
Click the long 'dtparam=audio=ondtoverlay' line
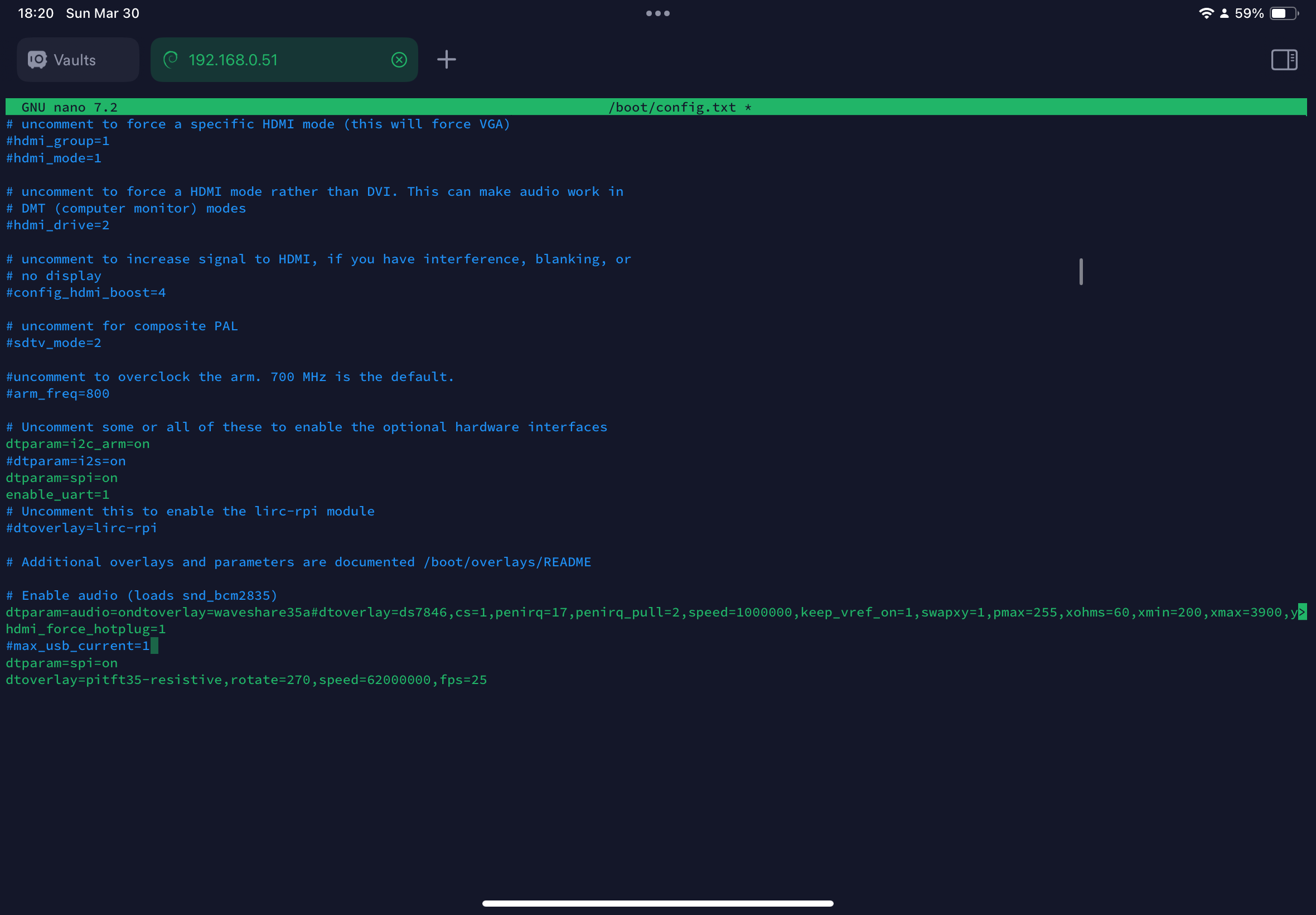tap(651, 612)
